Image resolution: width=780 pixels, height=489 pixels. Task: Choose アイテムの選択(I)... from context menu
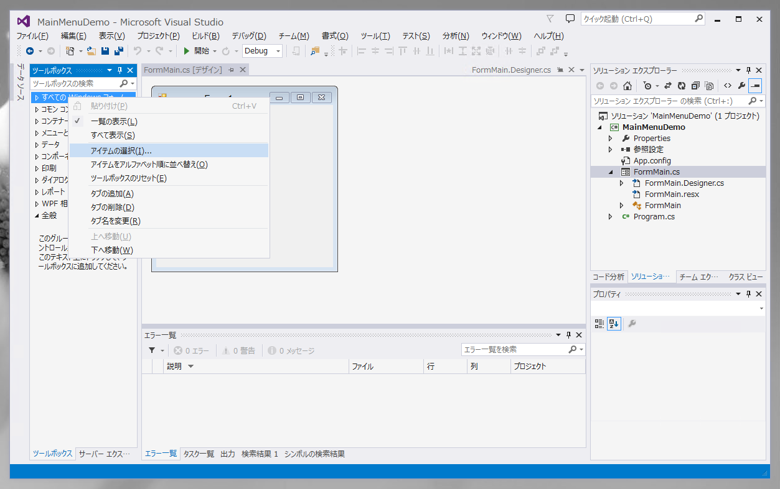click(x=169, y=151)
